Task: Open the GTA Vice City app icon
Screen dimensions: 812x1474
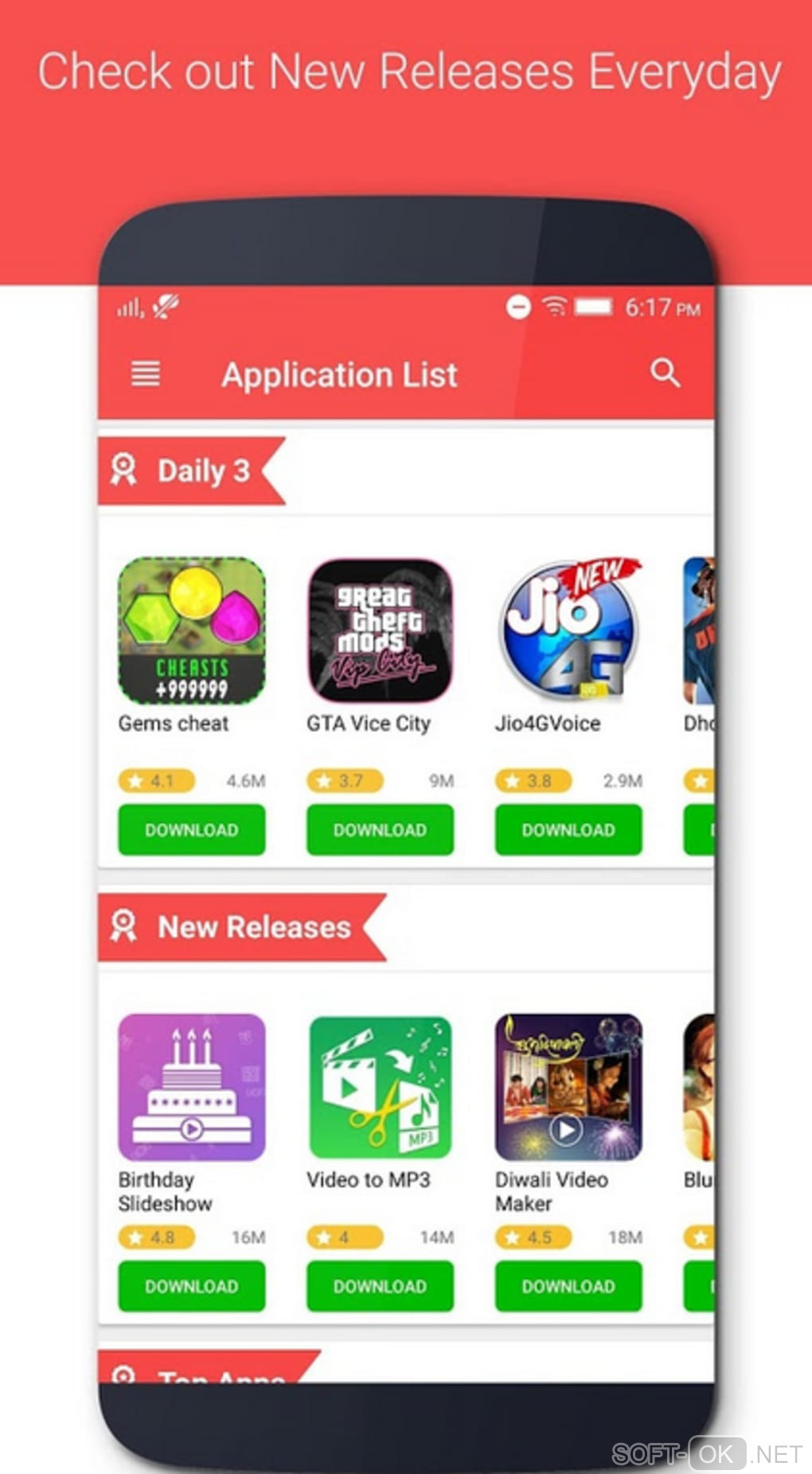Action: [380, 631]
